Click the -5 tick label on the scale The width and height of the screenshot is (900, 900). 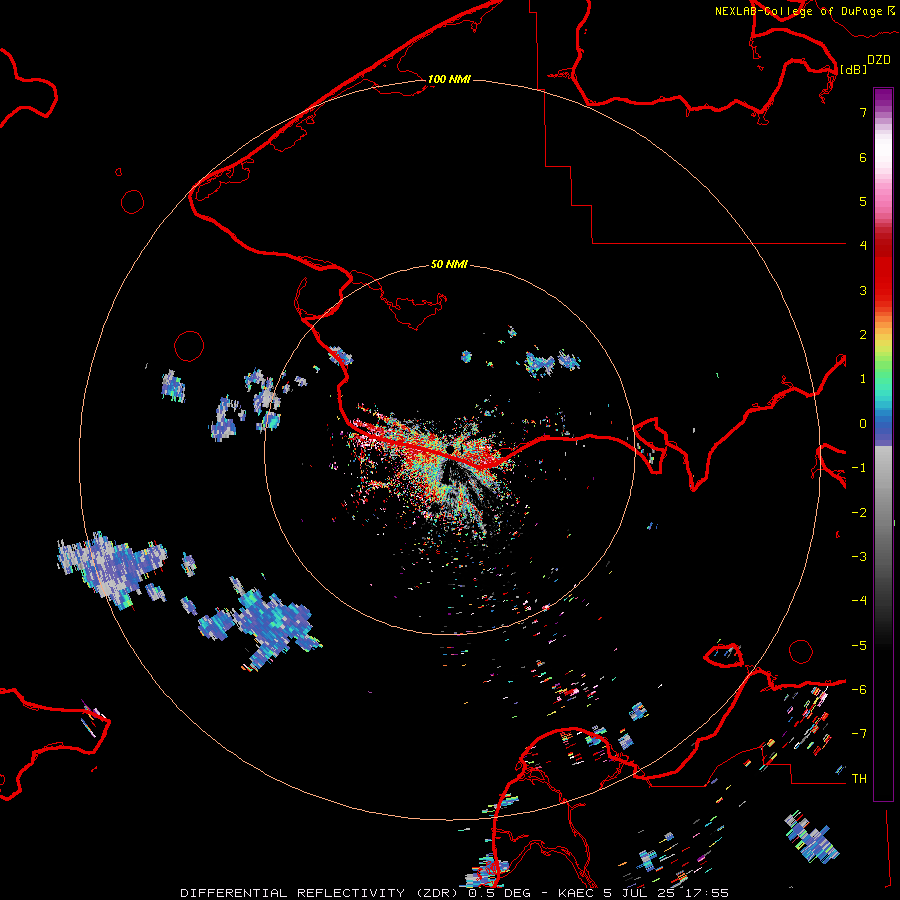[x=859, y=646]
